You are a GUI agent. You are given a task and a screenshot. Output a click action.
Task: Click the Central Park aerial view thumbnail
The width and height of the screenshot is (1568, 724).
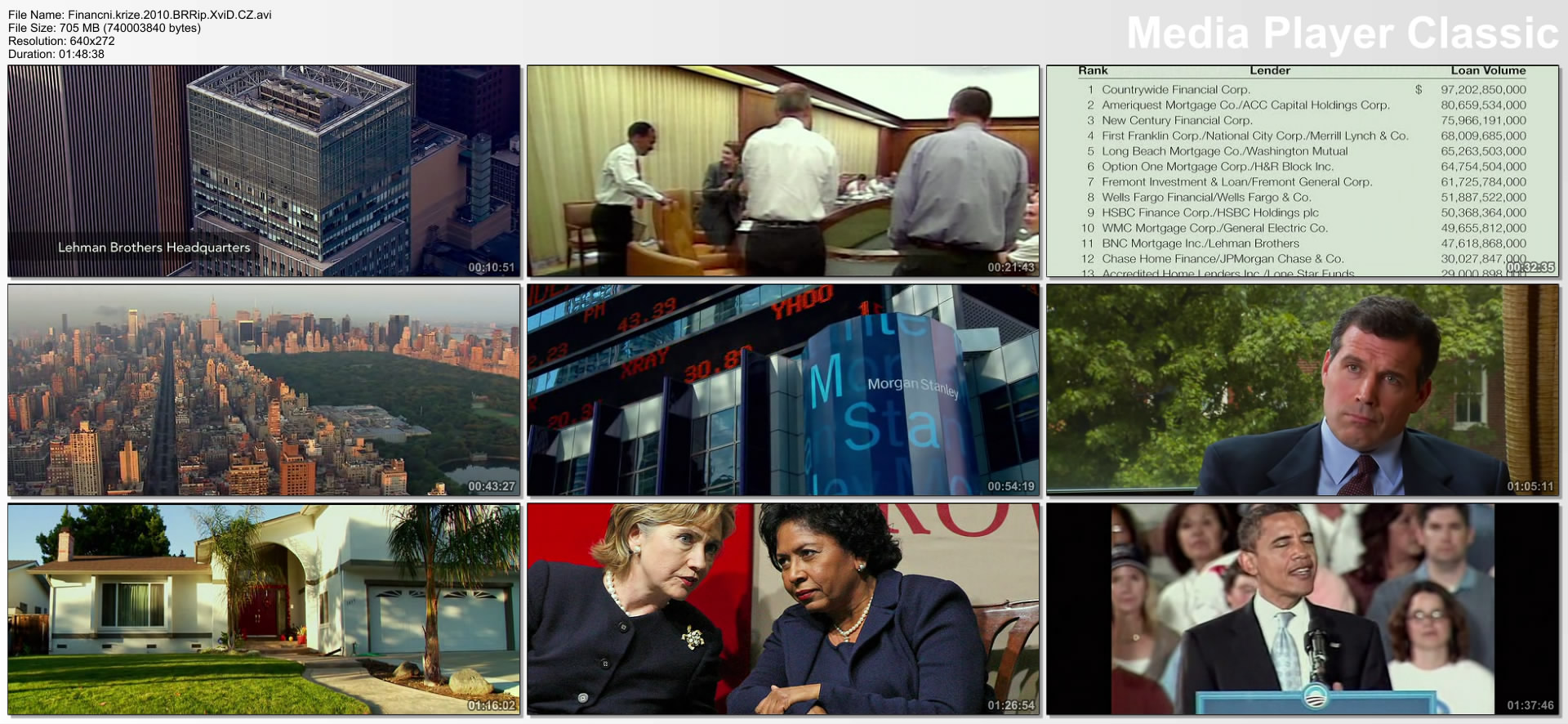pos(264,390)
